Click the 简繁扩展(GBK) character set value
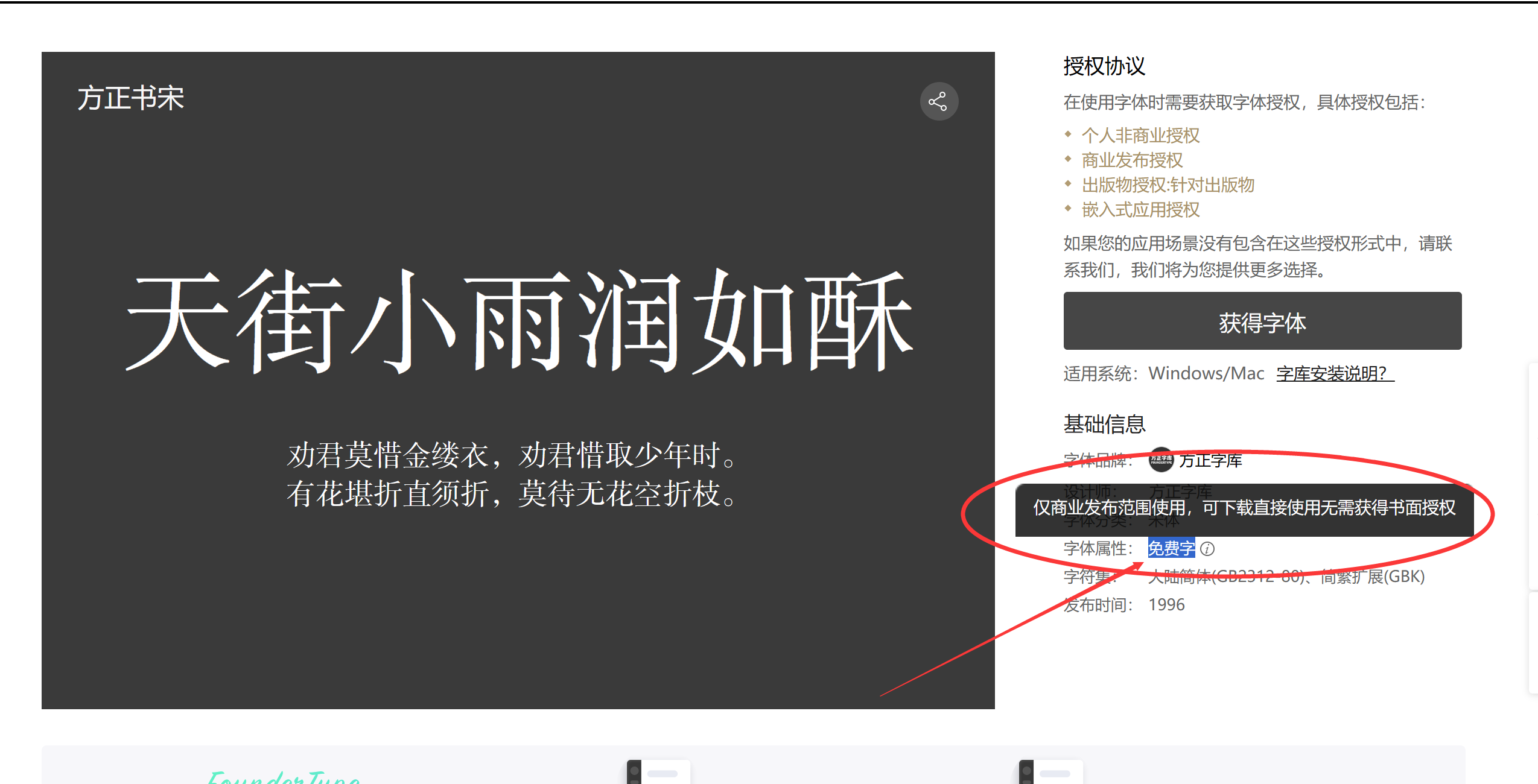The height and width of the screenshot is (784, 1538). click(1373, 577)
